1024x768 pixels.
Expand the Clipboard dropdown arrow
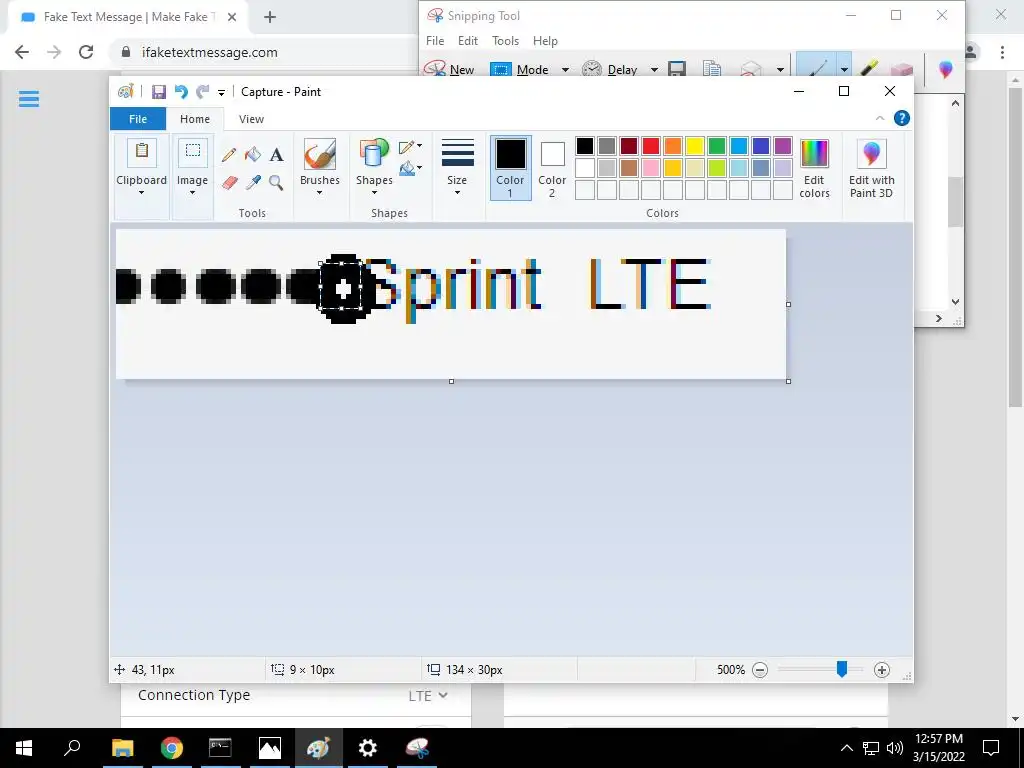tap(141, 193)
